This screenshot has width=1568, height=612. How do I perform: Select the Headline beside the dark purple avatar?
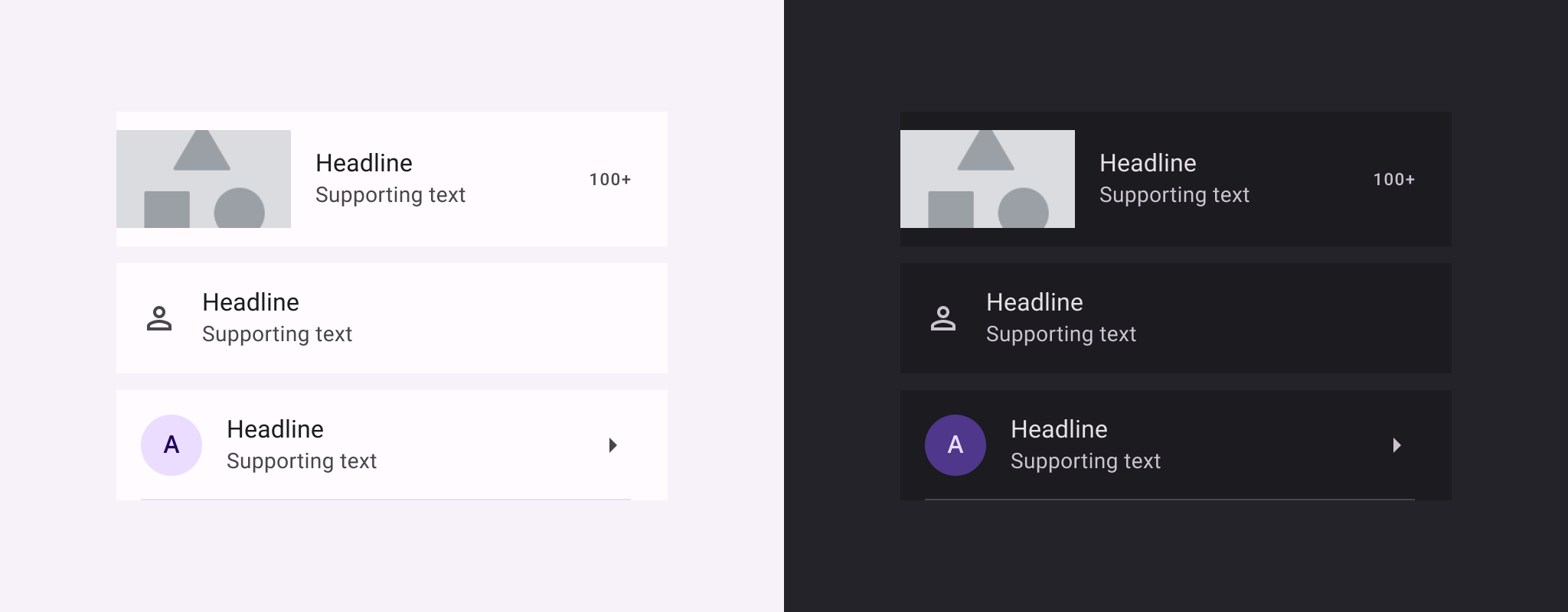click(x=1059, y=429)
